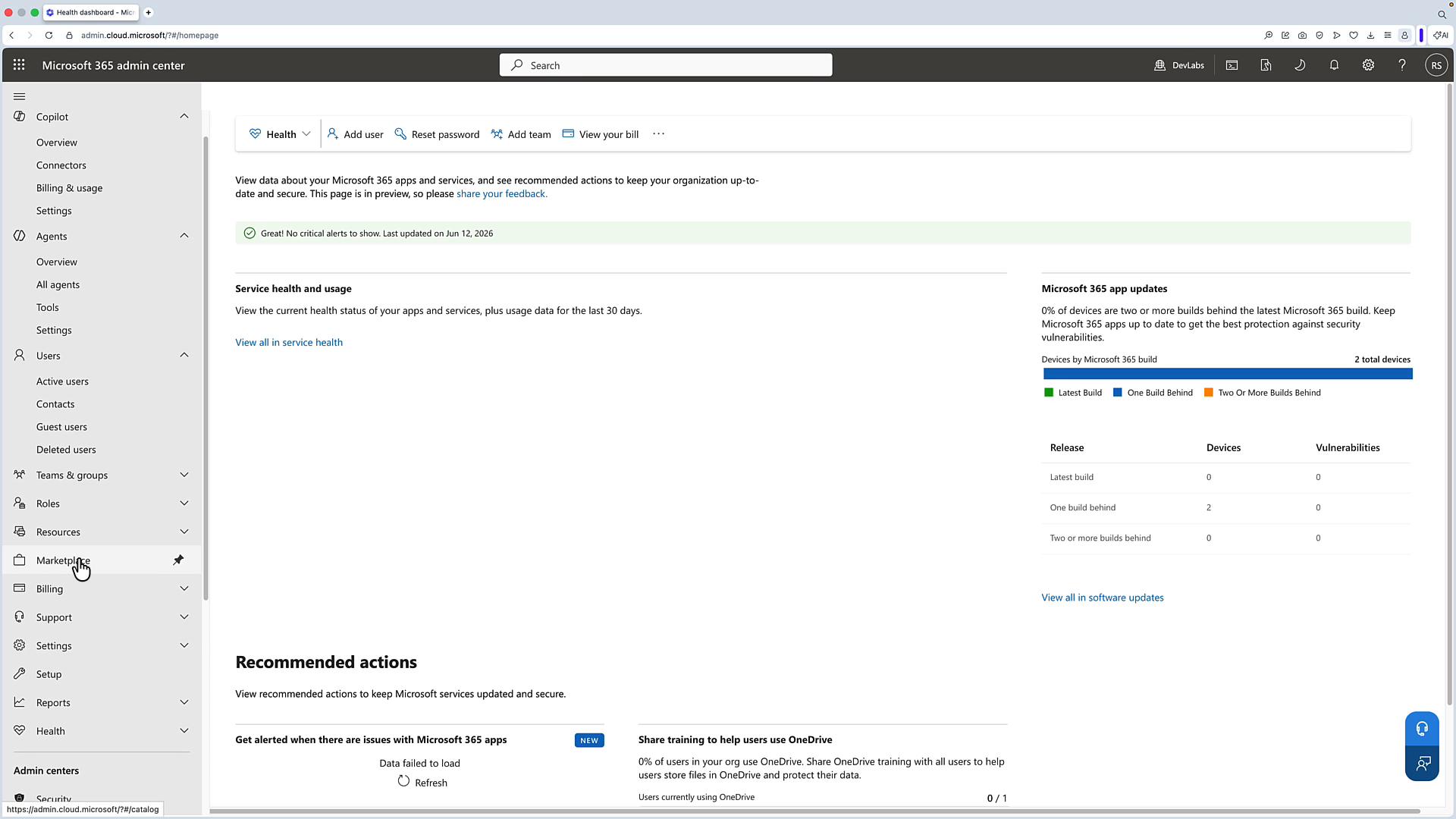Open Marketplace in the sidebar
Screen dimensions: 1456x819
pyautogui.click(x=102, y=560)
